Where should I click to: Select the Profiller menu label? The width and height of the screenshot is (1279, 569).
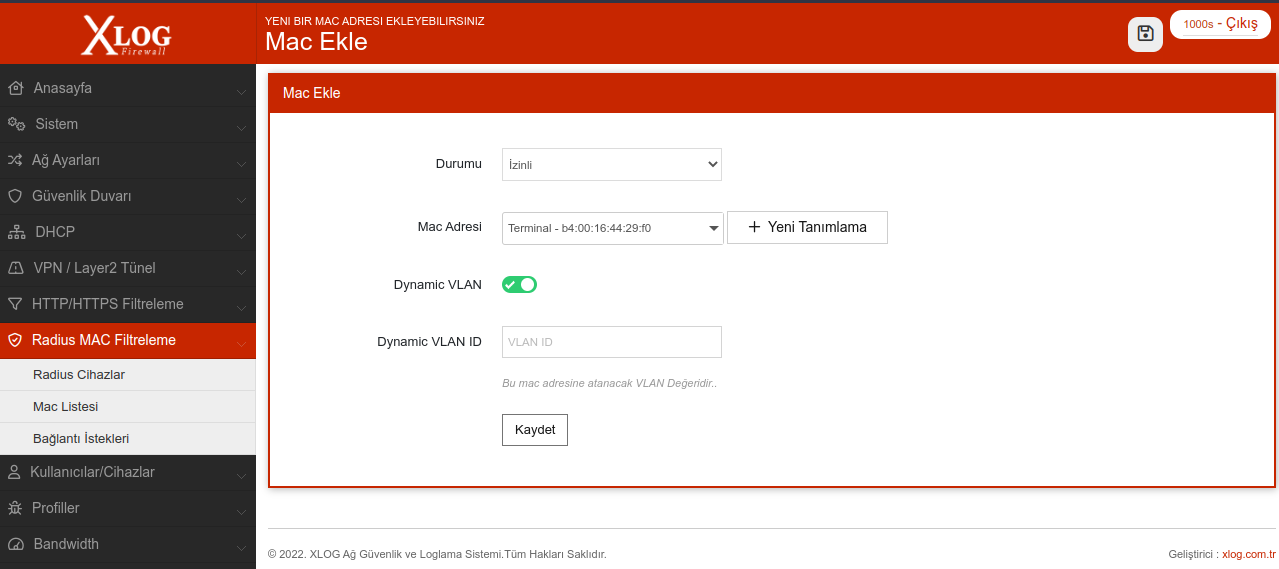click(x=55, y=508)
